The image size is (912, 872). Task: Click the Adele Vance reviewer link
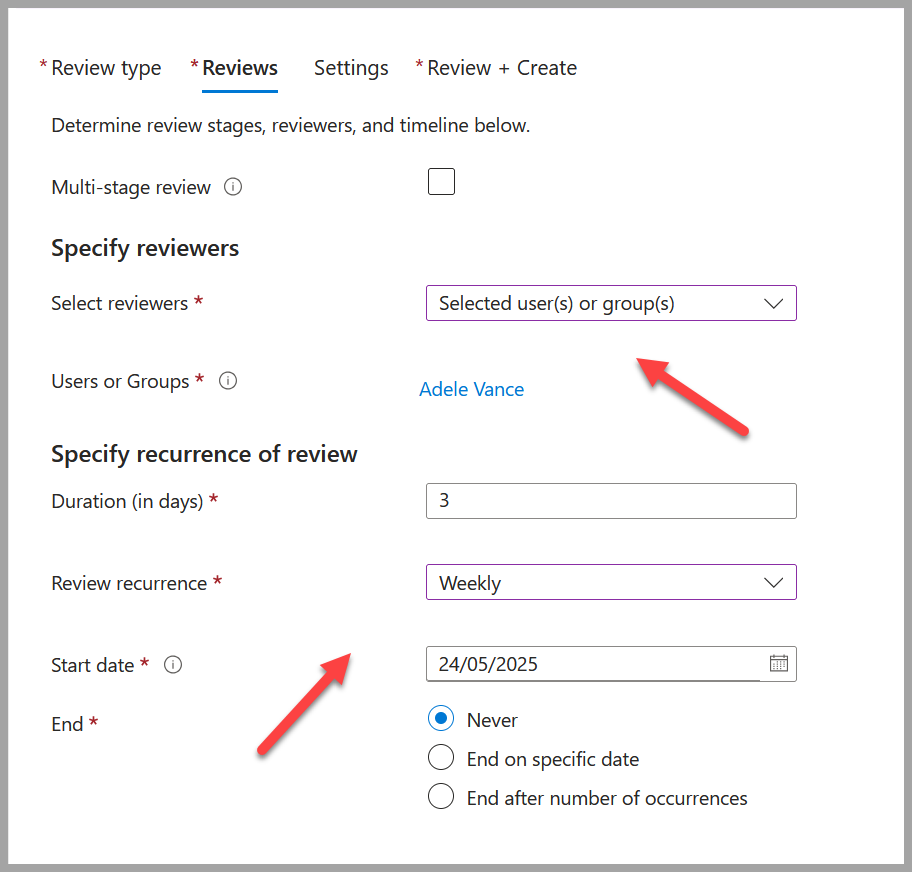[472, 389]
